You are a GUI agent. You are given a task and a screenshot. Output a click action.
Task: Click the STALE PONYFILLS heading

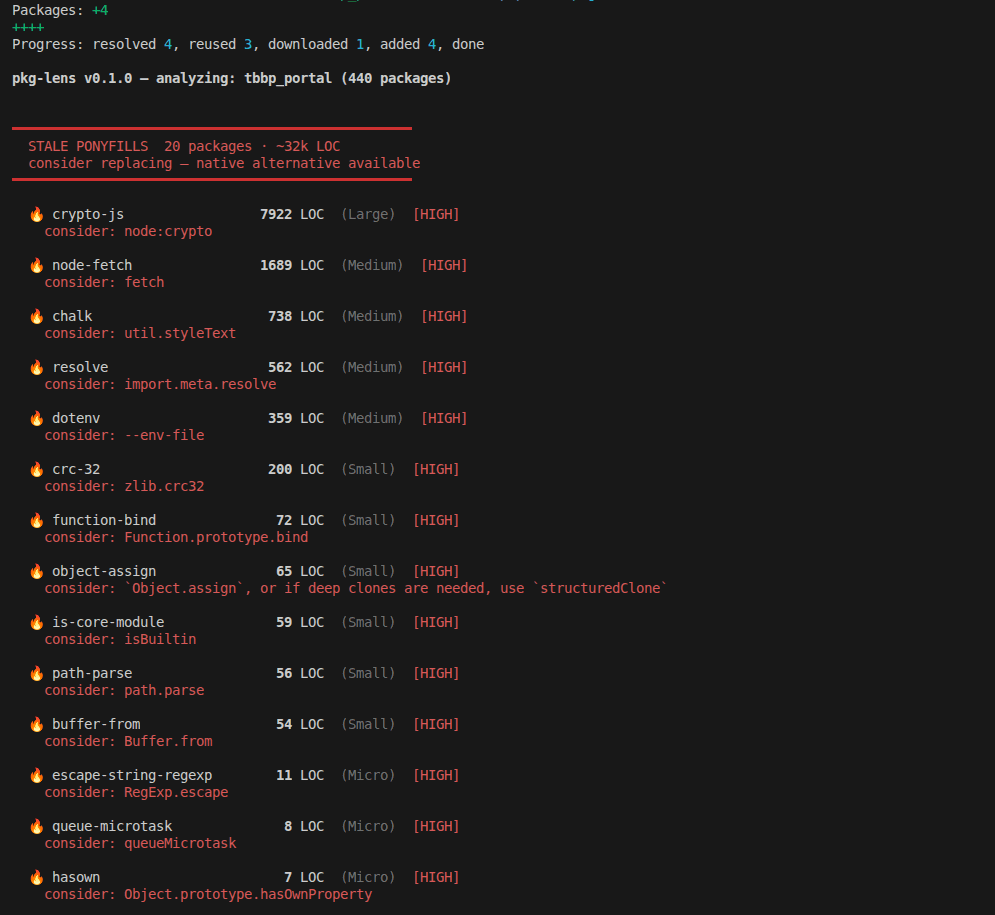pyautogui.click(x=88, y=147)
